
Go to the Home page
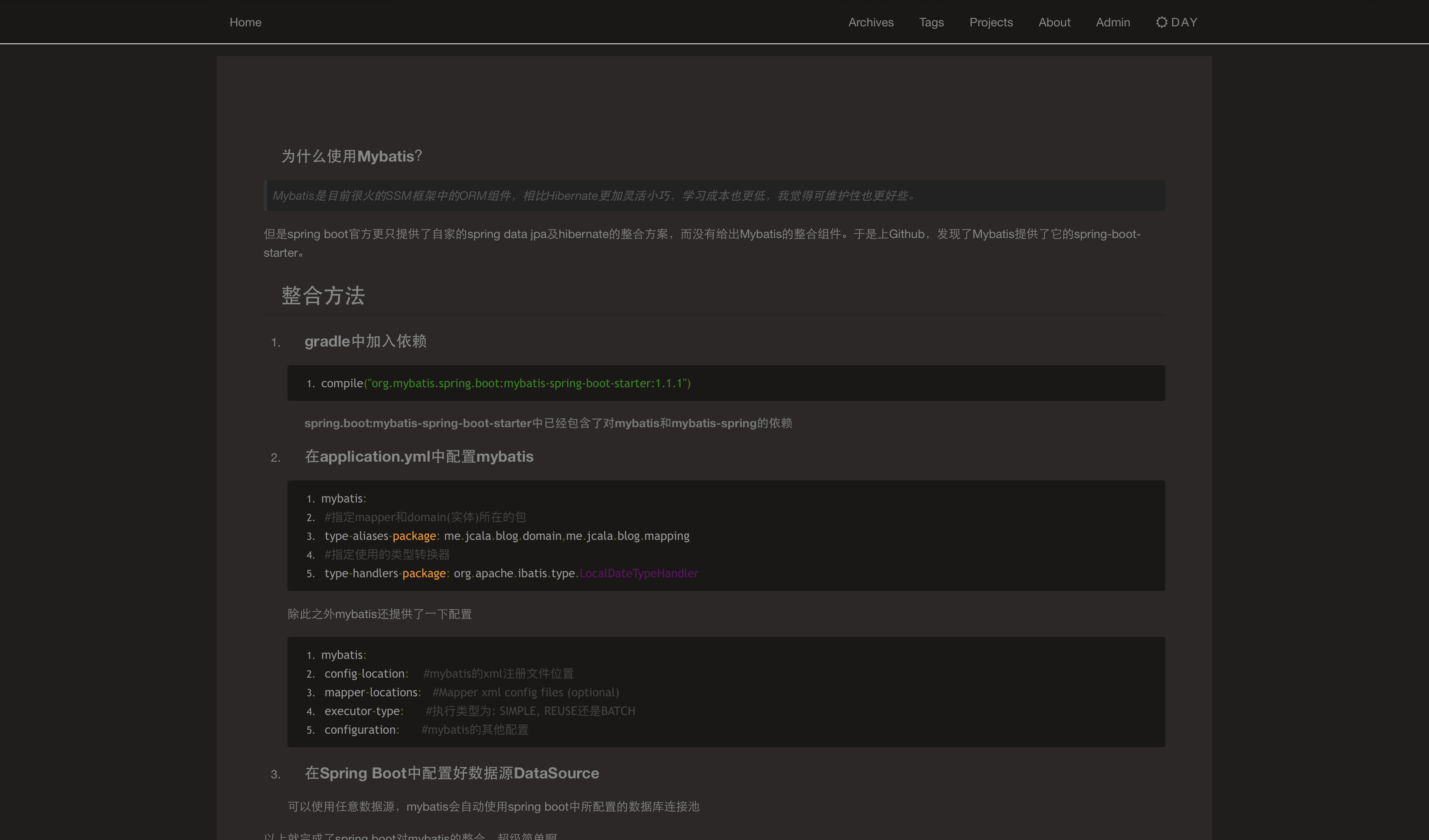coord(245,22)
